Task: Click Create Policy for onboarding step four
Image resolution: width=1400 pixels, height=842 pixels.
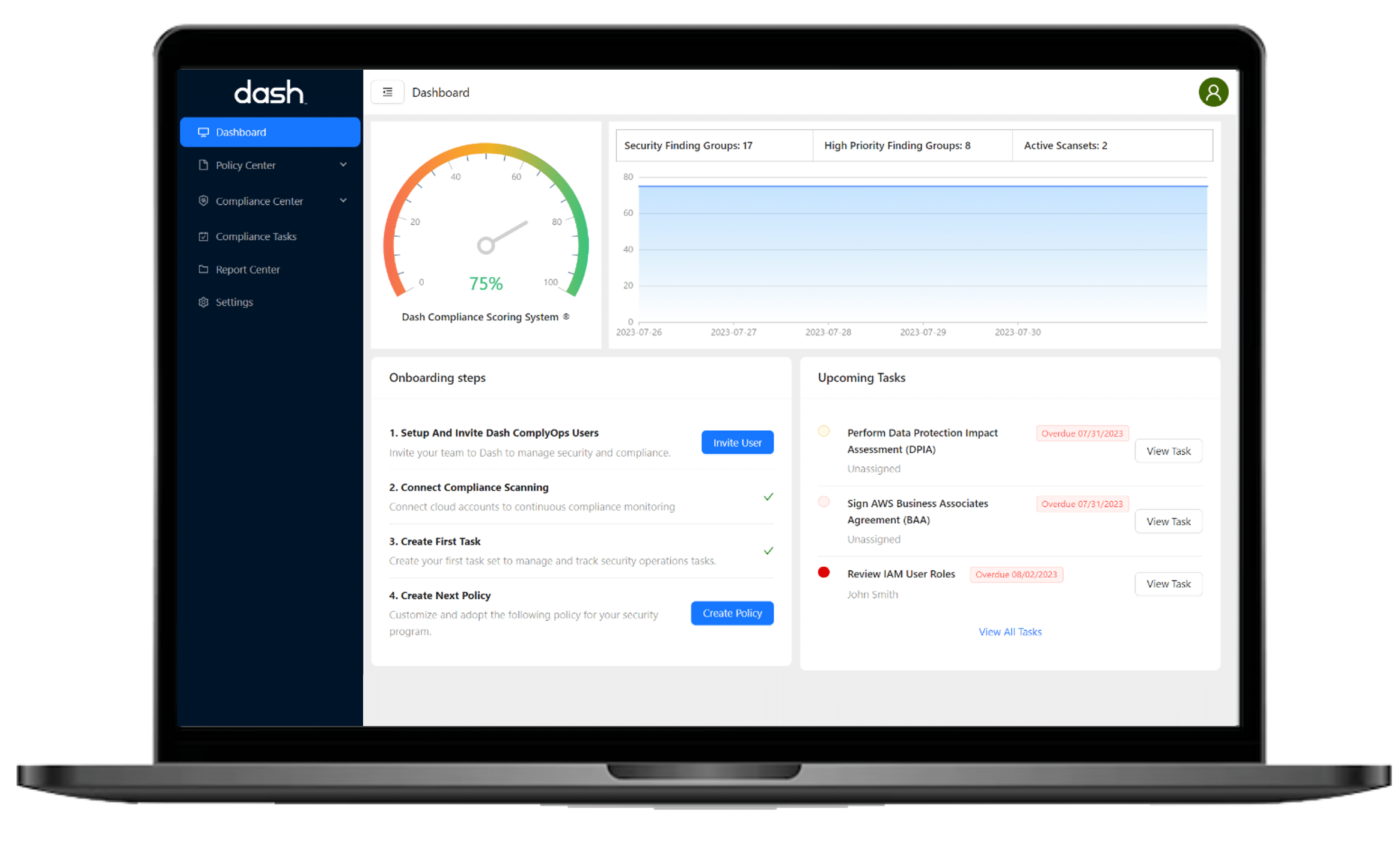Action: [x=732, y=613]
